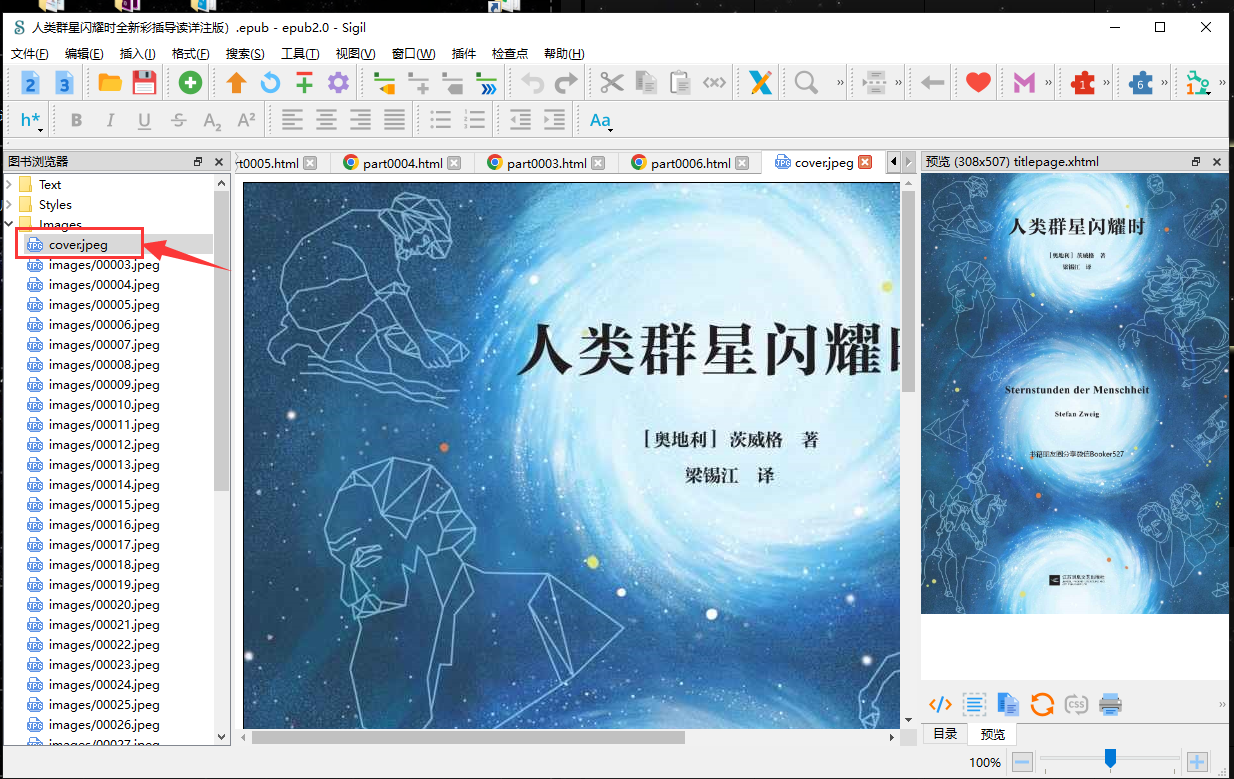Image resolution: width=1234 pixels, height=779 pixels.
Task: Click the pink M toolbar icon
Action: click(1024, 83)
